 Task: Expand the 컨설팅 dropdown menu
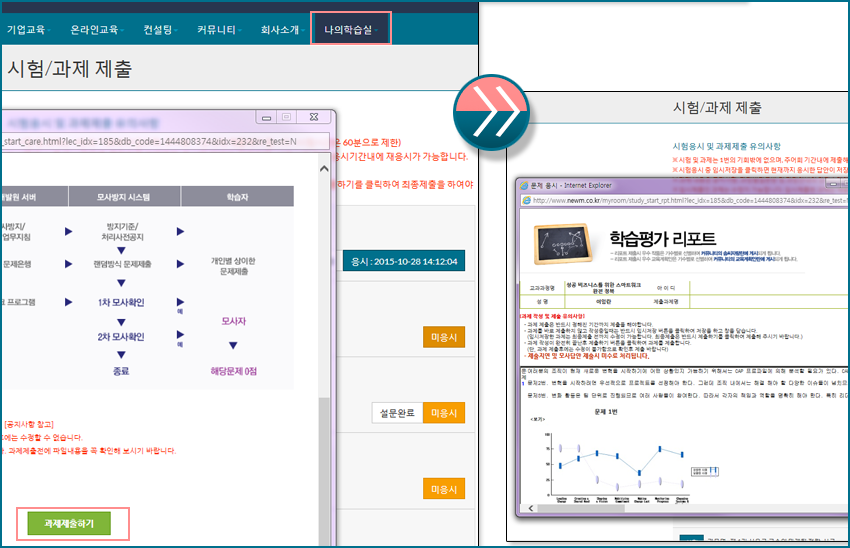[161, 30]
